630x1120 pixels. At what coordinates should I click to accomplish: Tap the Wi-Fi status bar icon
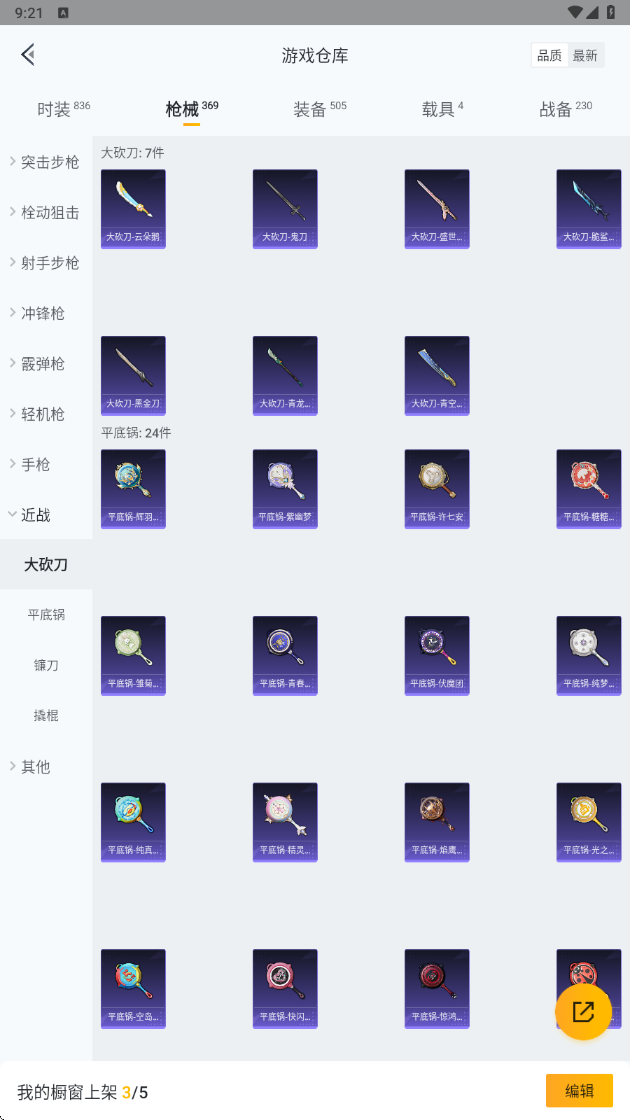point(575,12)
